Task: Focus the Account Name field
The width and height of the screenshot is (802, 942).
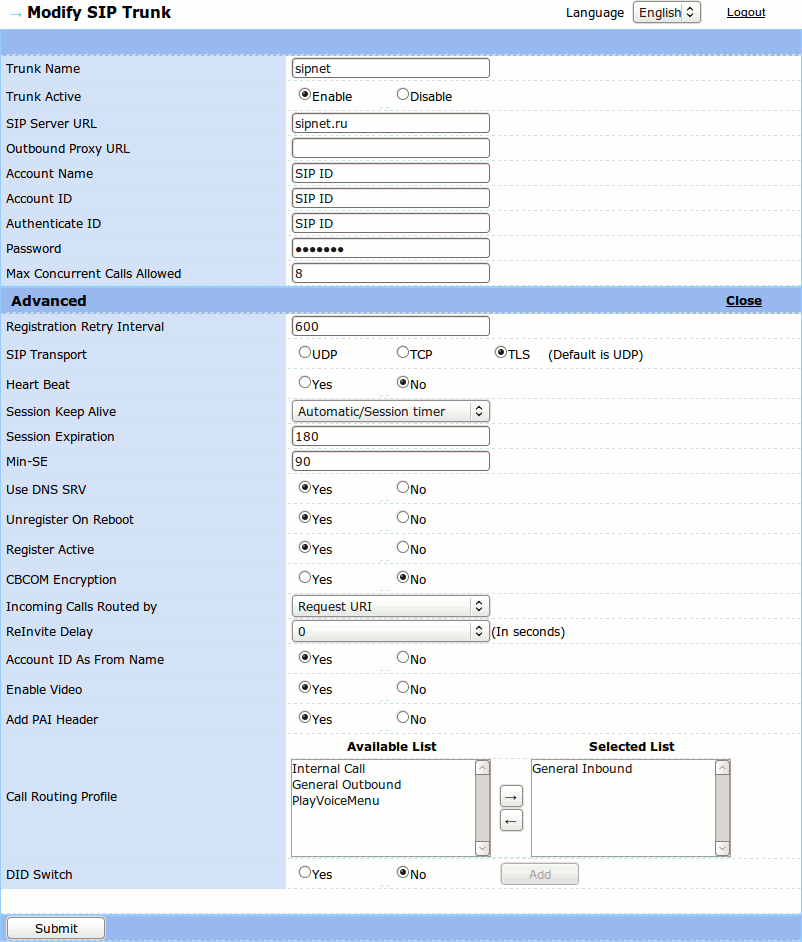Action: (390, 174)
